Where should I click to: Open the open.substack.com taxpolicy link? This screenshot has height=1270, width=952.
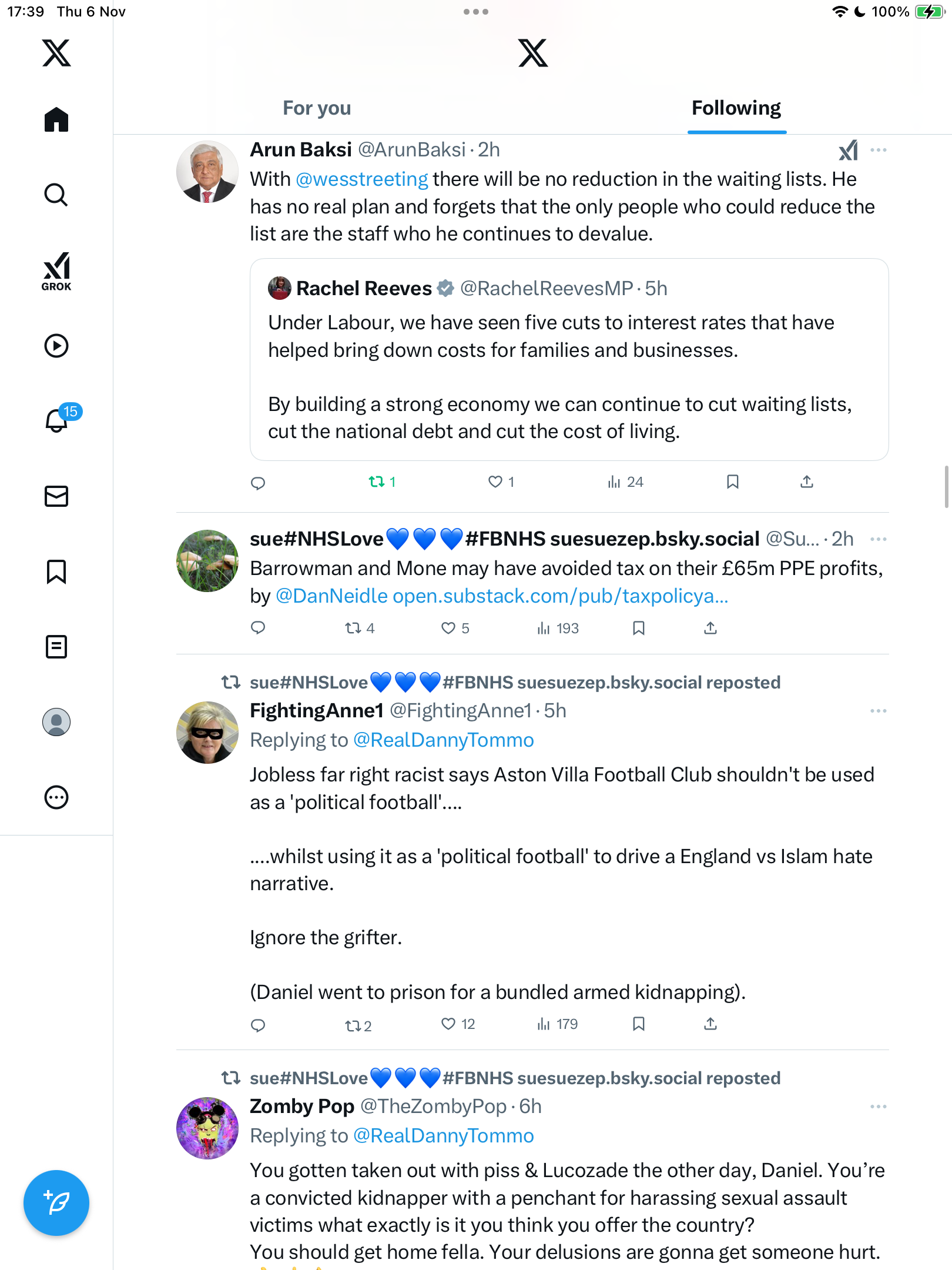click(x=560, y=596)
